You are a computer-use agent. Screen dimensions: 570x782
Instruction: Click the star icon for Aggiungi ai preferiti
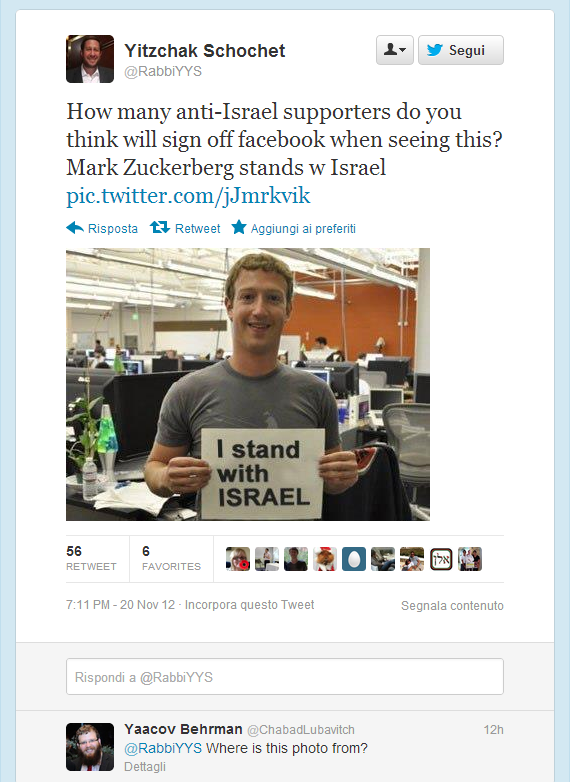[239, 227]
